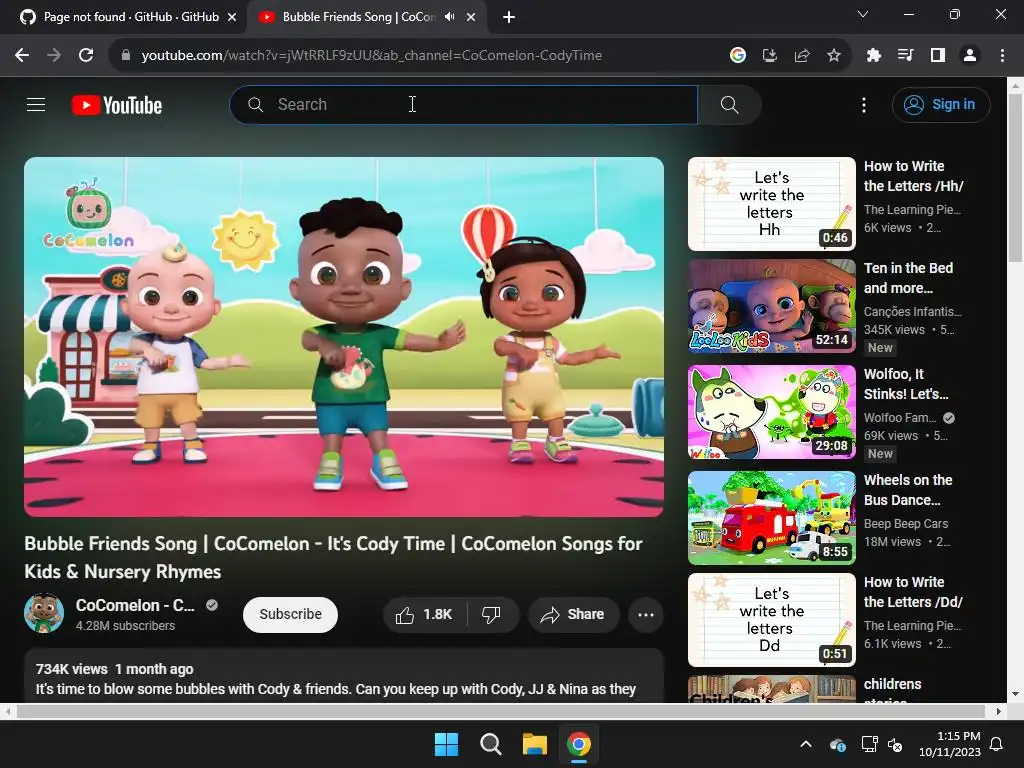
Task: Mute the tab via its speaker icon
Action: [449, 17]
